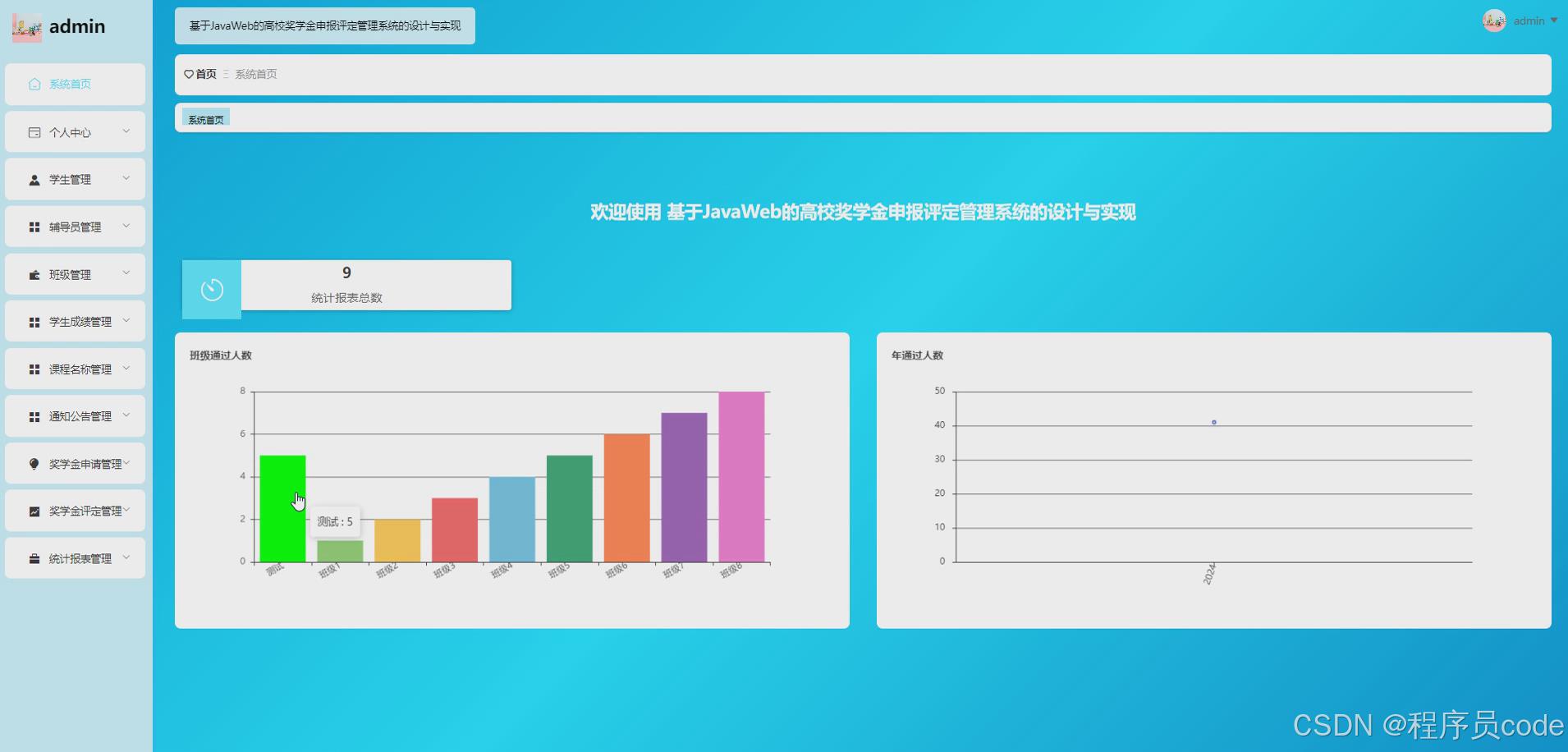Click the 系统首页 breadcrumb text
This screenshot has width=1568, height=752.
(256, 74)
